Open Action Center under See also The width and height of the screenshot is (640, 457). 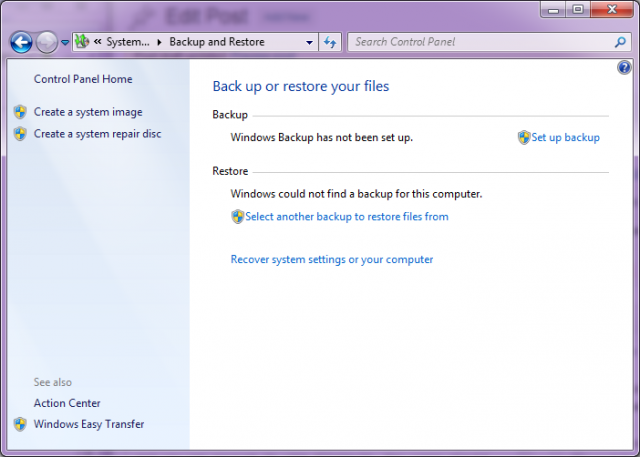[67, 403]
